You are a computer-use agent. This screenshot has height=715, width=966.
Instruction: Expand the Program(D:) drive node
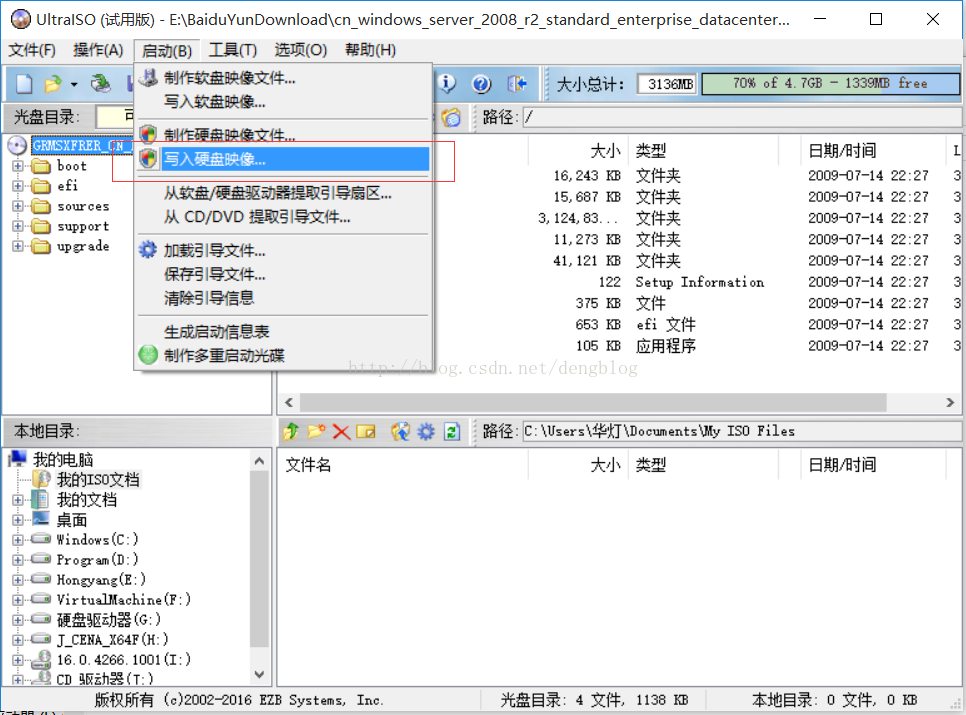(x=17, y=559)
